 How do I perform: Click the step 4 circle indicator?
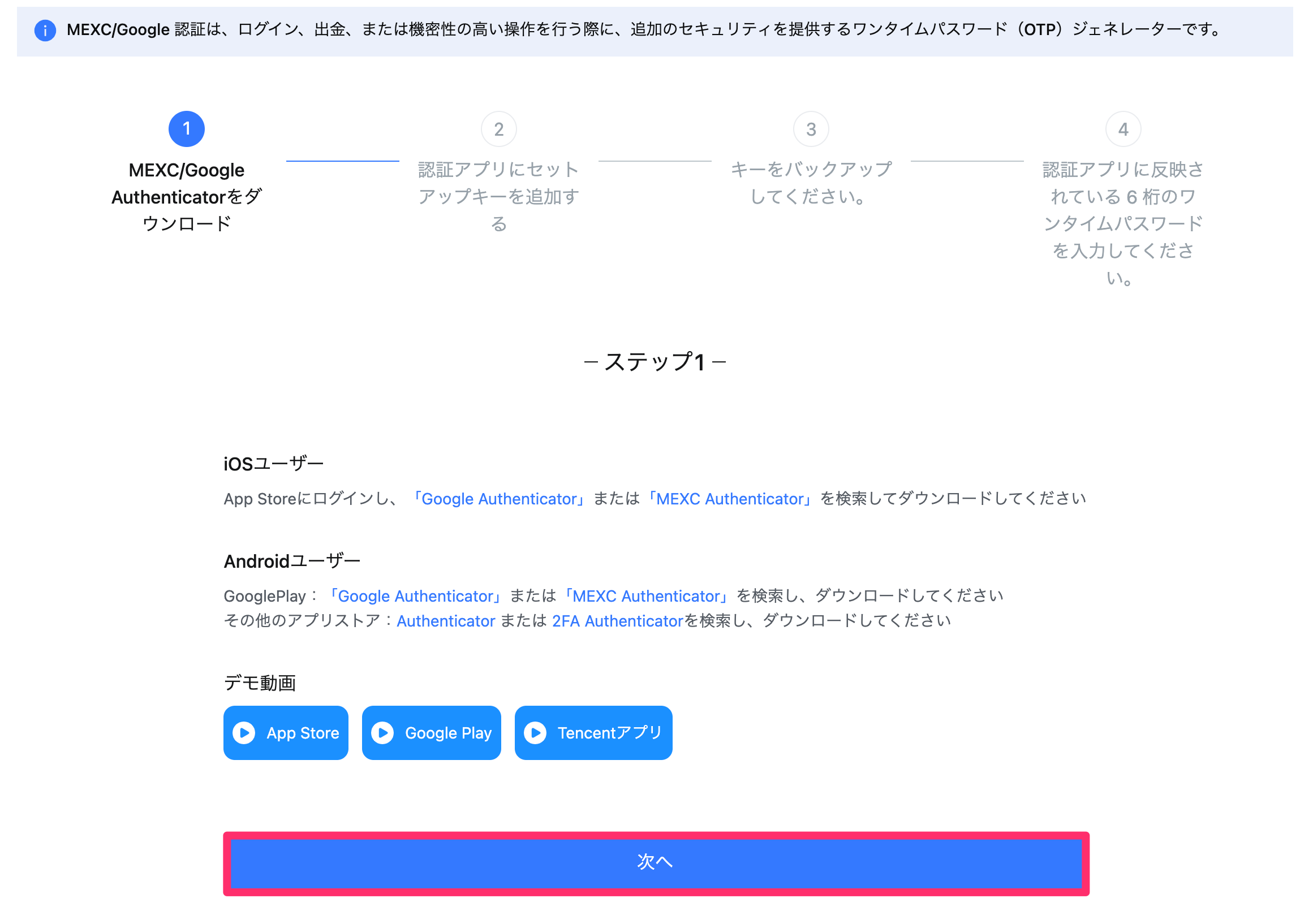[1123, 129]
